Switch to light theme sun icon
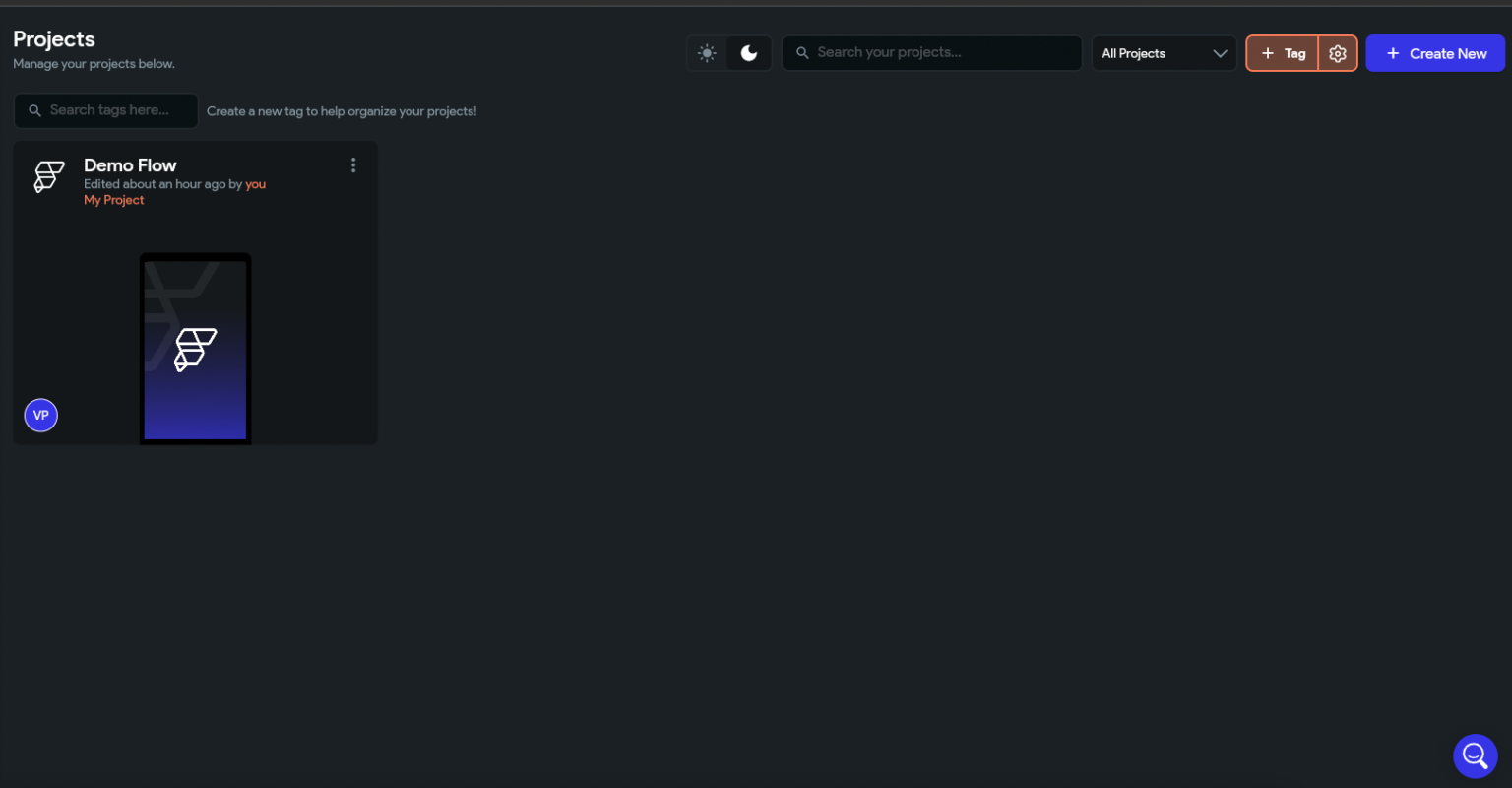 click(707, 53)
